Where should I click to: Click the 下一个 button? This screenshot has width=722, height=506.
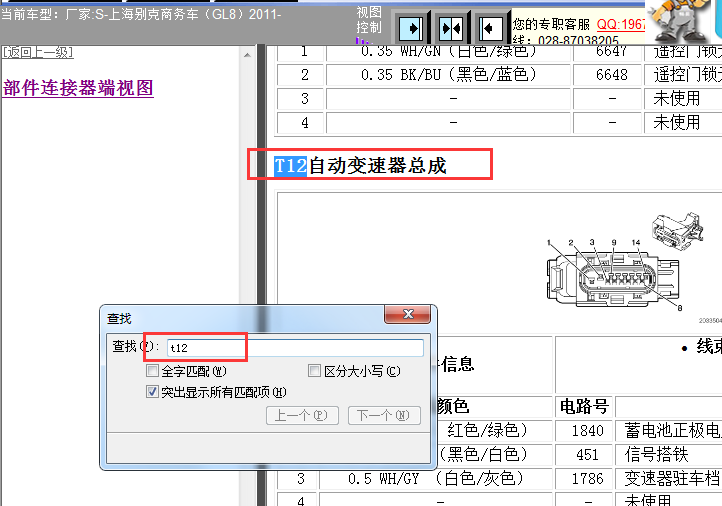coord(384,415)
